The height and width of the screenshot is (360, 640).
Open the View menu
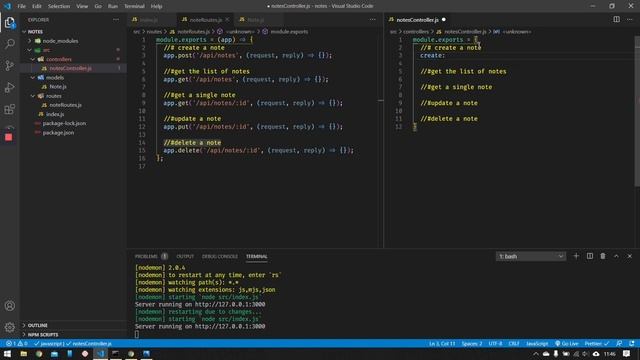[82, 6]
